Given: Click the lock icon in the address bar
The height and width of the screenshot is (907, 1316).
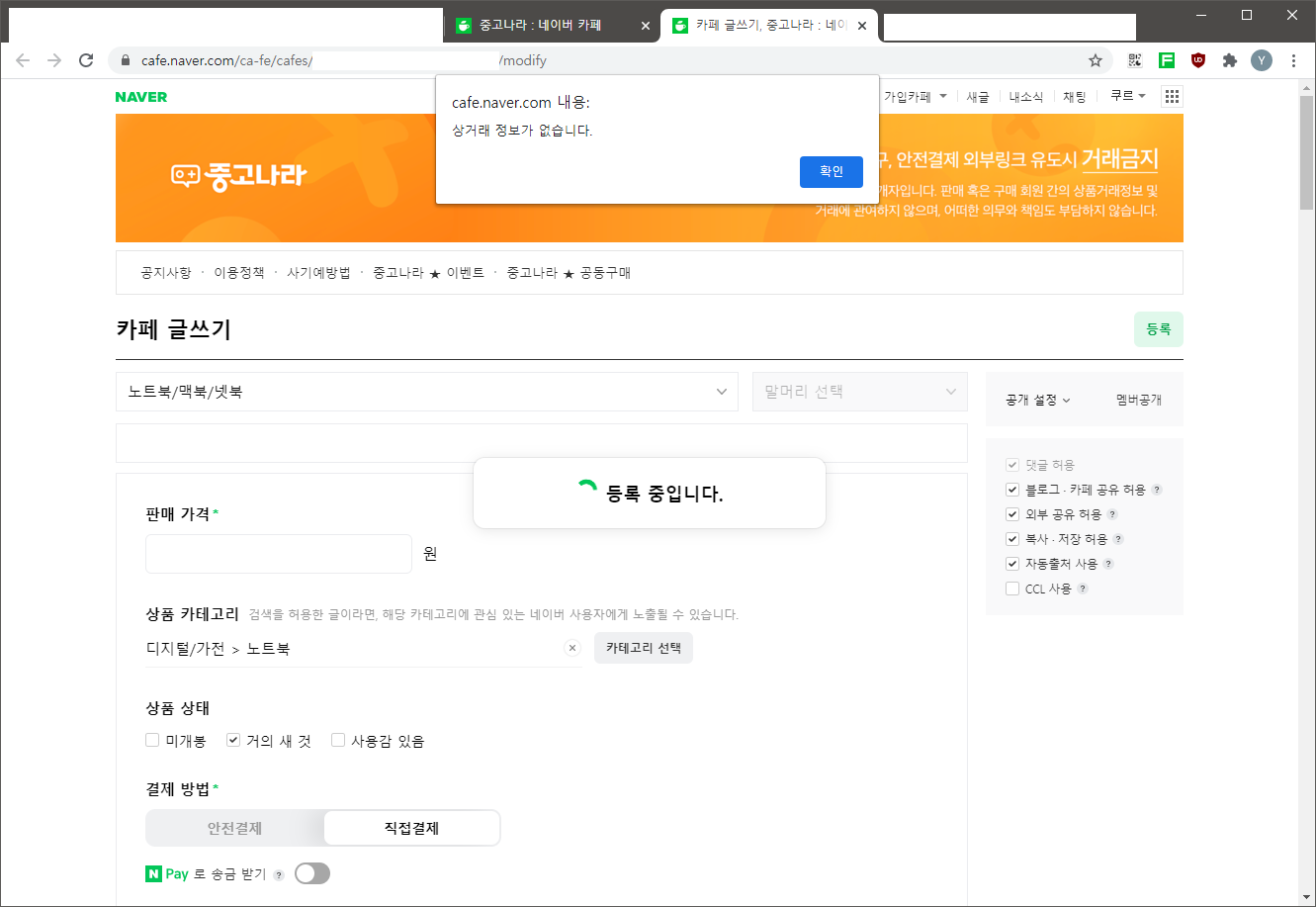Looking at the screenshot, I should coord(125,60).
